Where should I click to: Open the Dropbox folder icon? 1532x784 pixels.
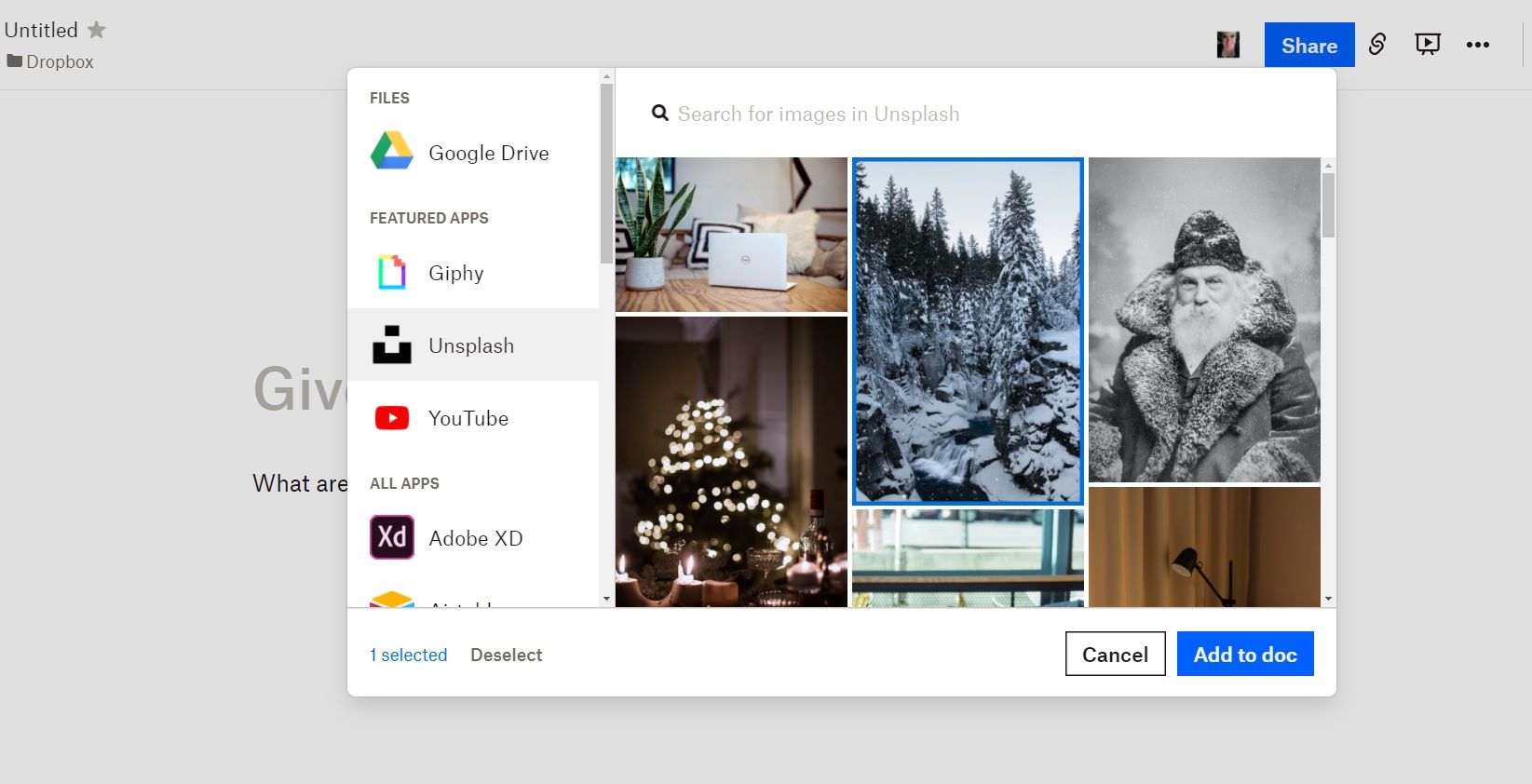coord(14,61)
